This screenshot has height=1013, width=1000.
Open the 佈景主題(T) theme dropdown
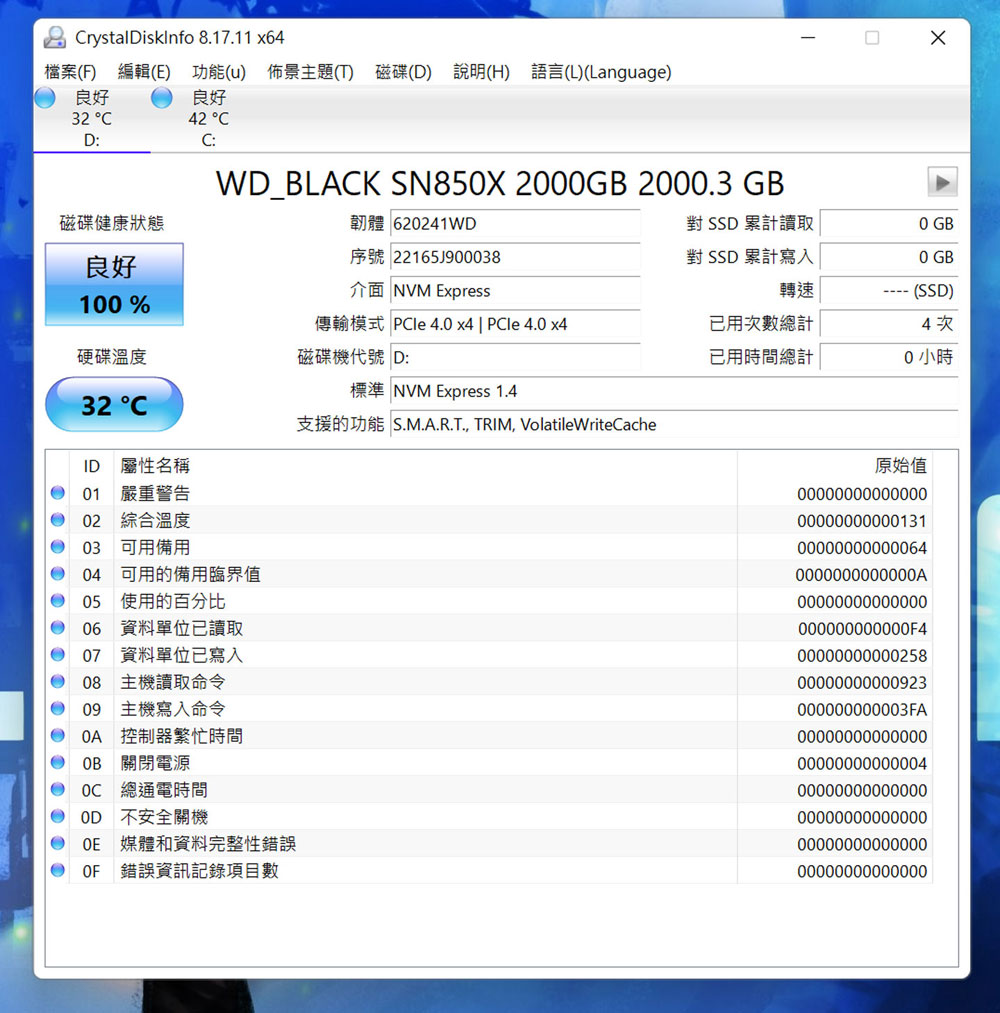[x=310, y=72]
